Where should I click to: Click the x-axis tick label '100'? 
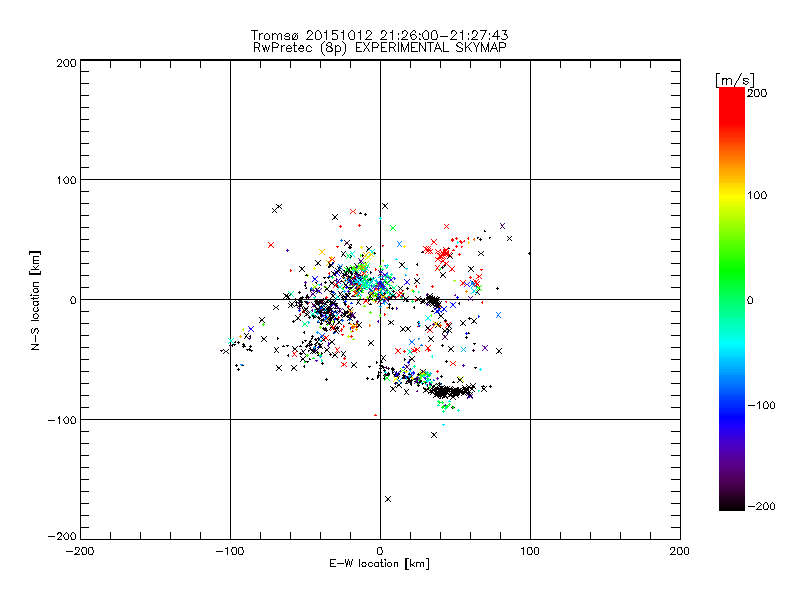[530, 551]
